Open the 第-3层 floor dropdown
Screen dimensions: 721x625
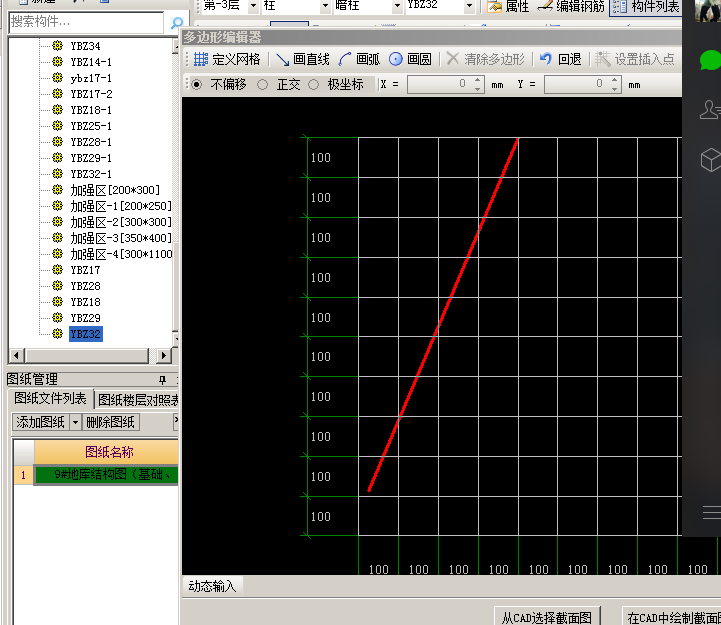pos(253,6)
